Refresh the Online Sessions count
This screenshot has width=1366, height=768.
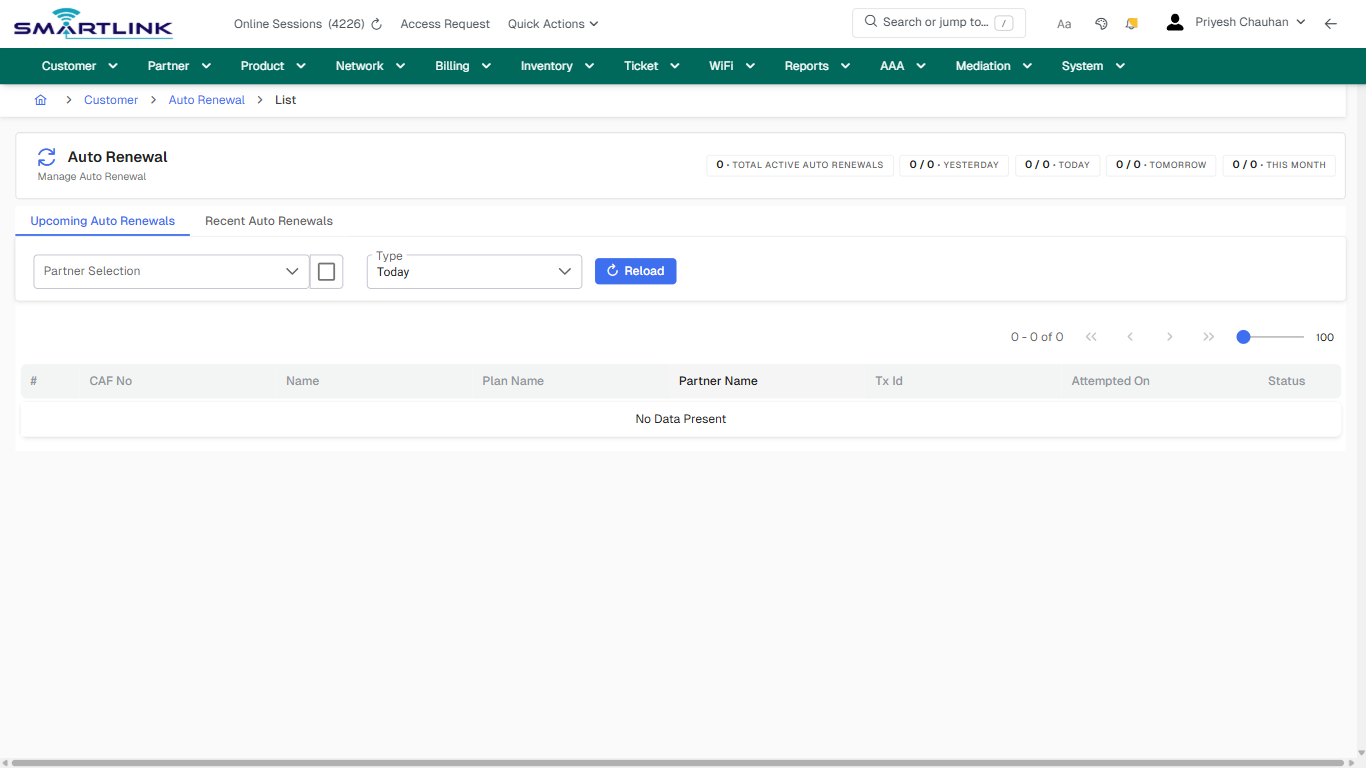(375, 23)
